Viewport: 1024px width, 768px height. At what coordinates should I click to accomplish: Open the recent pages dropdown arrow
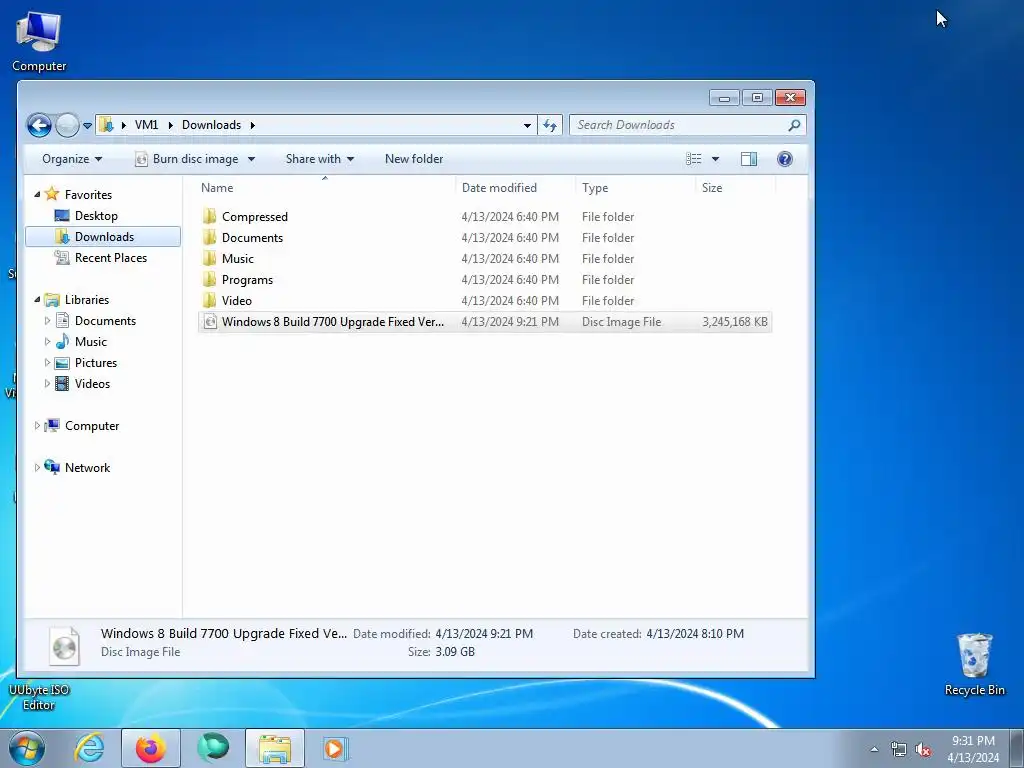point(88,125)
